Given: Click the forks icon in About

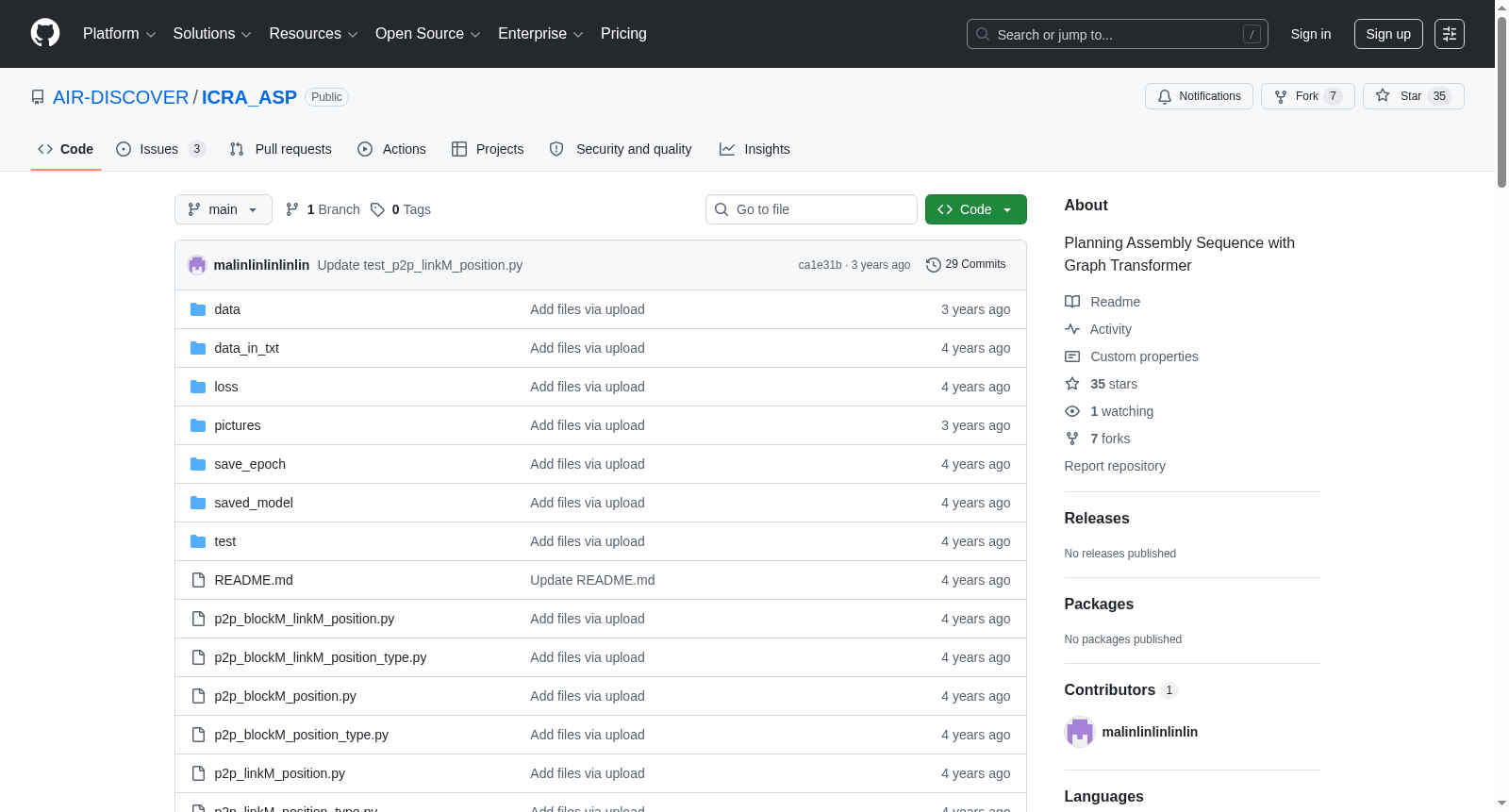Looking at the screenshot, I should pos(1072,439).
